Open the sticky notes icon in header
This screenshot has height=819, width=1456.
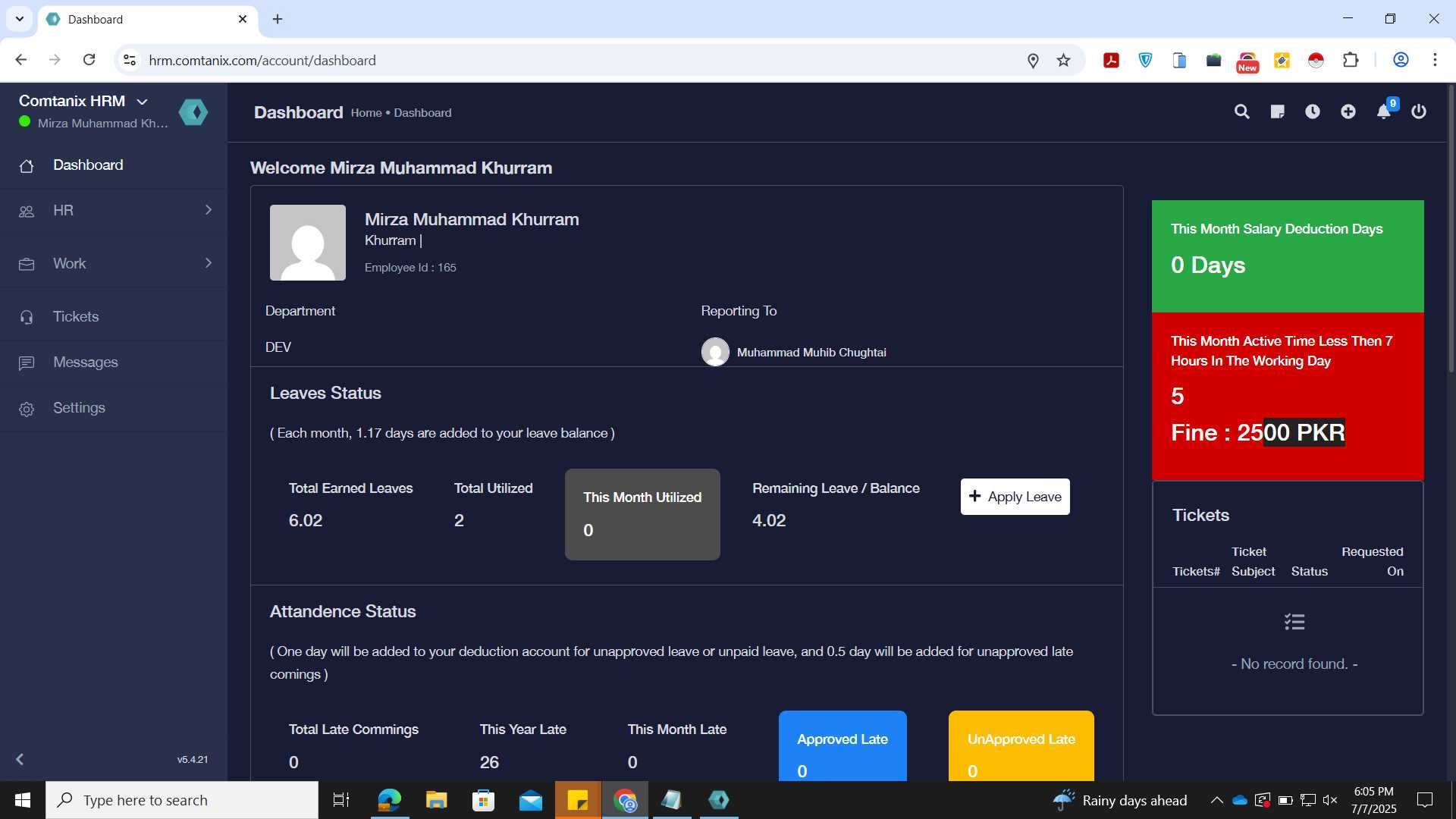[x=1277, y=112]
